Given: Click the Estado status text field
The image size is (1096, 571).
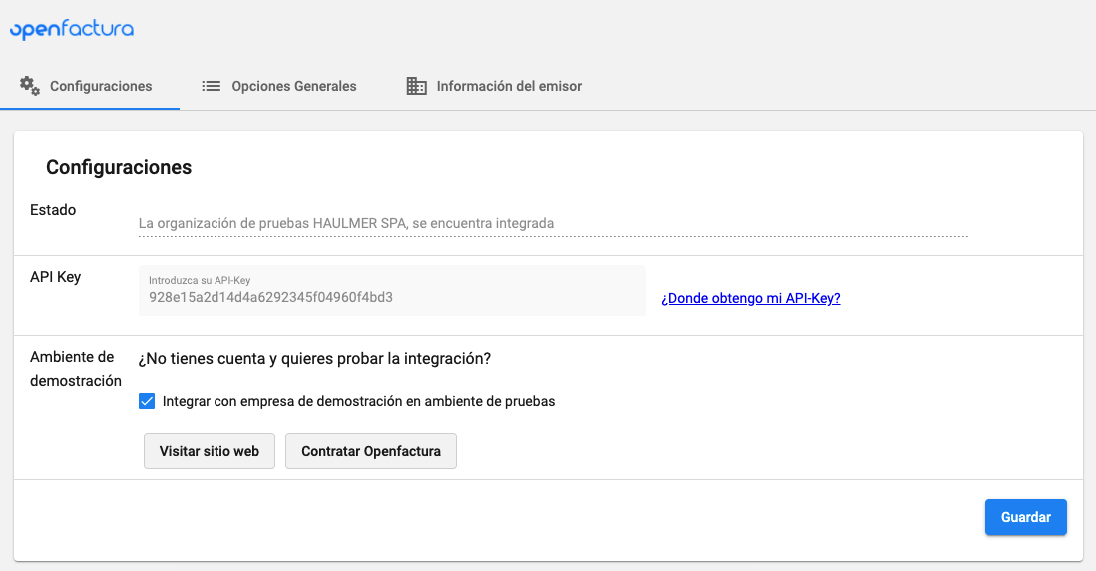Looking at the screenshot, I should point(553,224).
